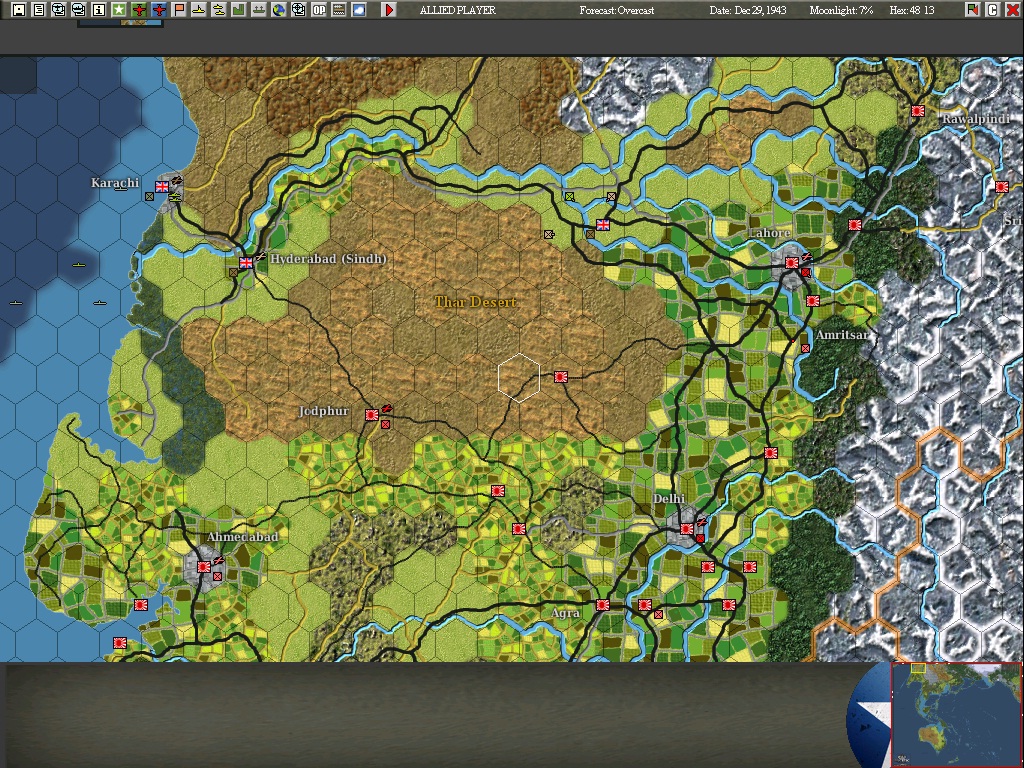Click the crosshair target toolbar icon

click(x=298, y=10)
